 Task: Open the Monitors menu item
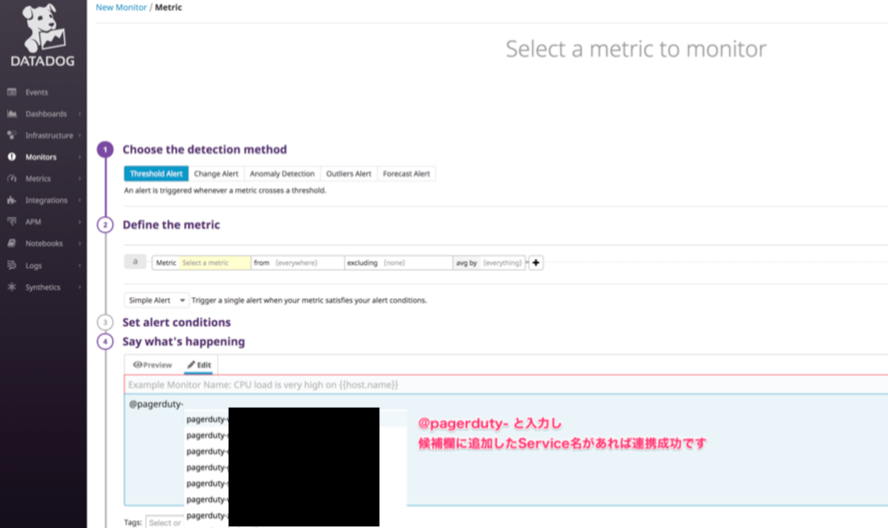tap(43, 156)
